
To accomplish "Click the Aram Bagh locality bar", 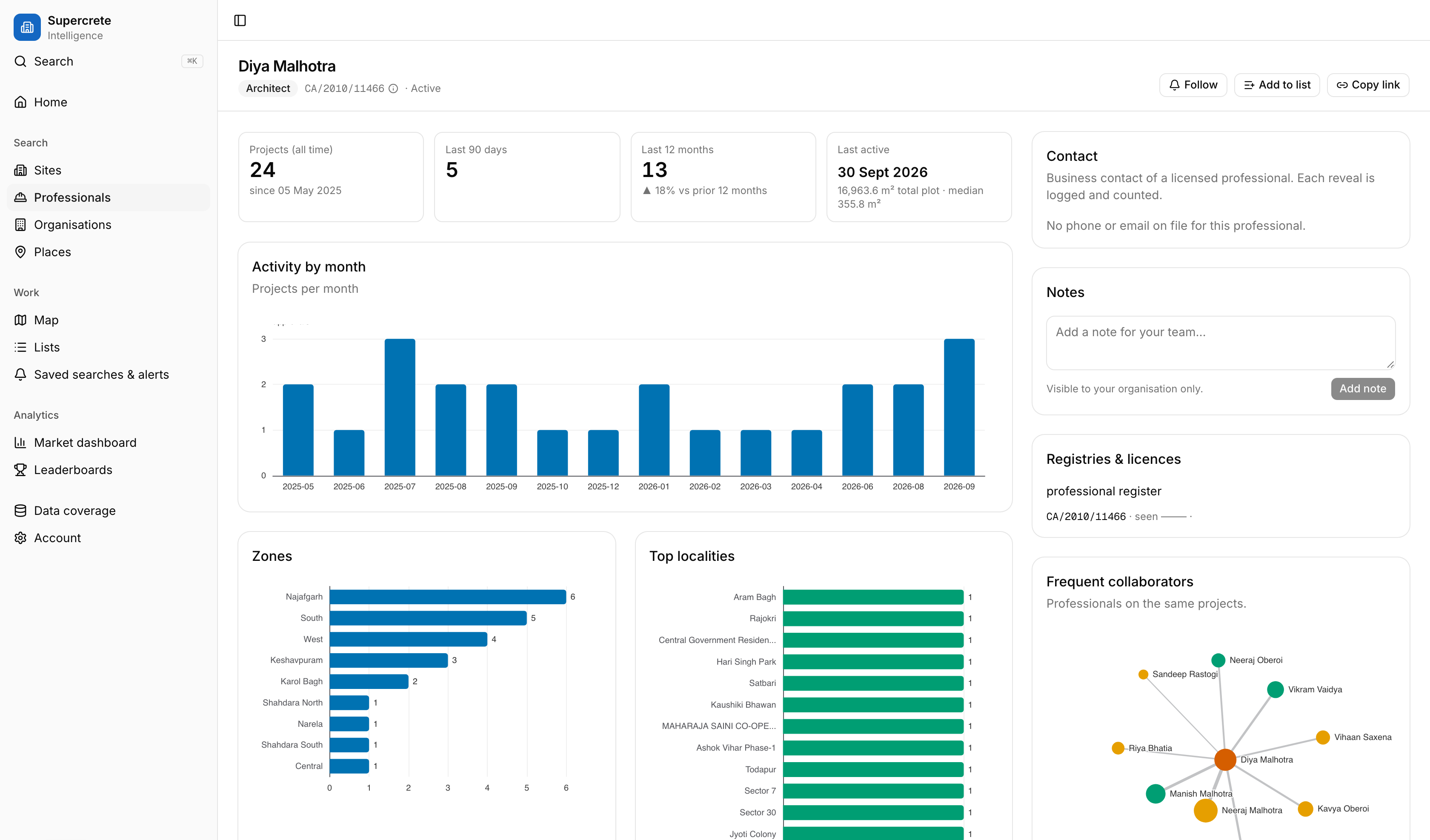I will click(x=873, y=597).
